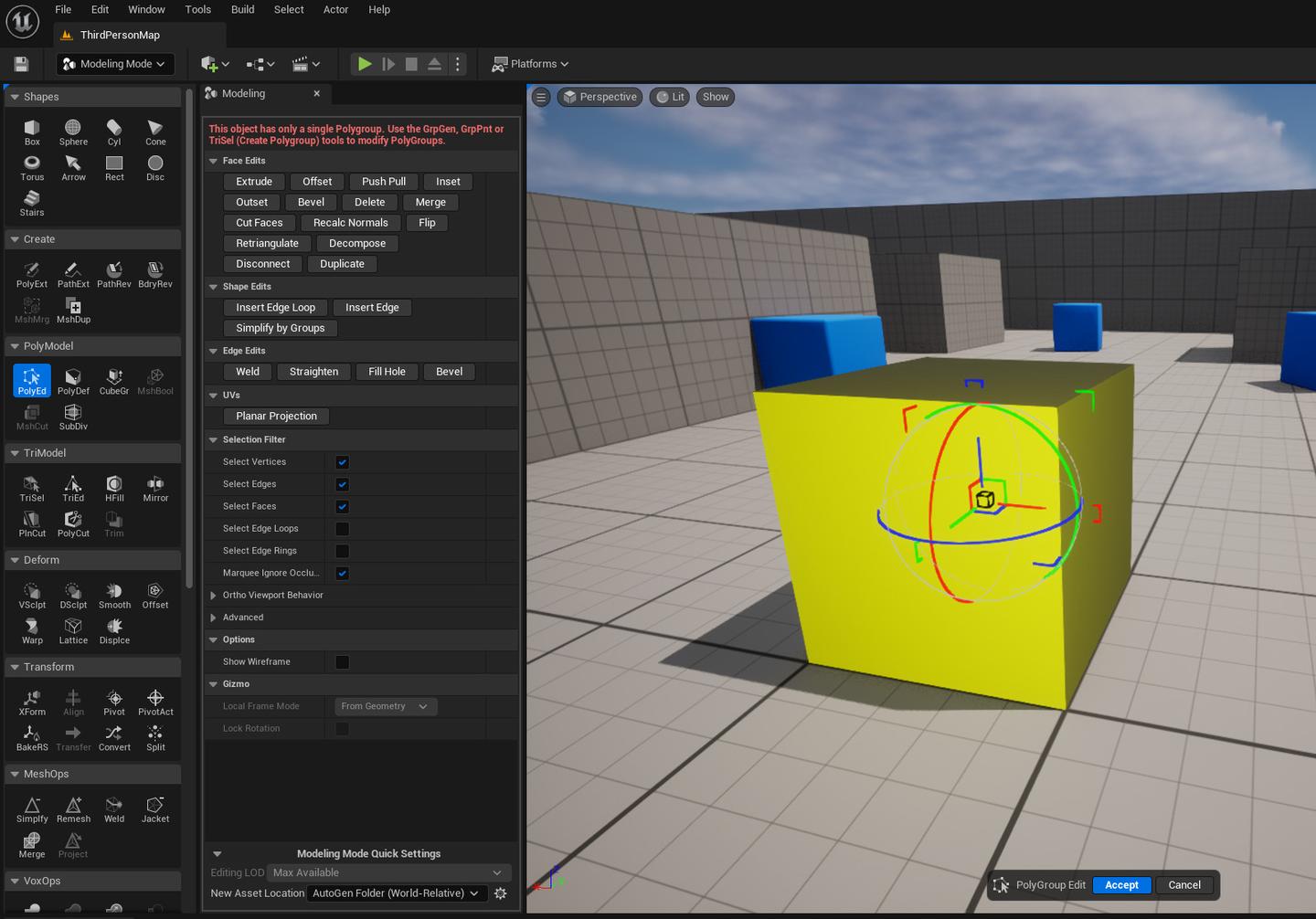This screenshot has height=919, width=1316.
Task: Click the yellow gizmo center handle
Action: point(984,499)
